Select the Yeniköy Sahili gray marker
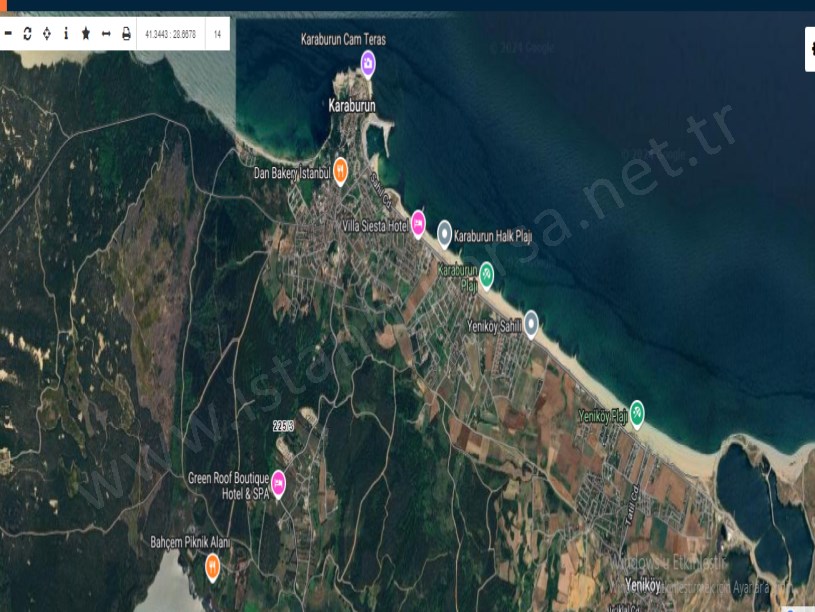The height and width of the screenshot is (612, 815). pyautogui.click(x=531, y=322)
